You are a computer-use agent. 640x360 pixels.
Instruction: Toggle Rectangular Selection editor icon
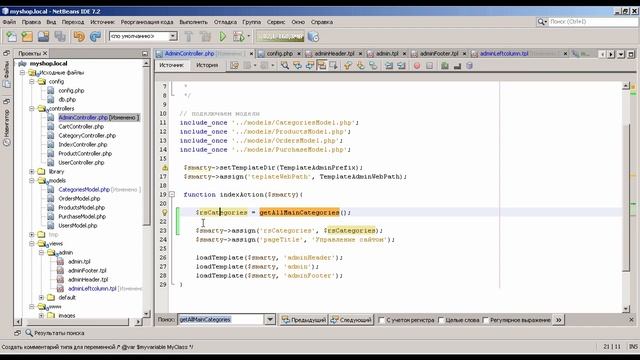[333, 65]
